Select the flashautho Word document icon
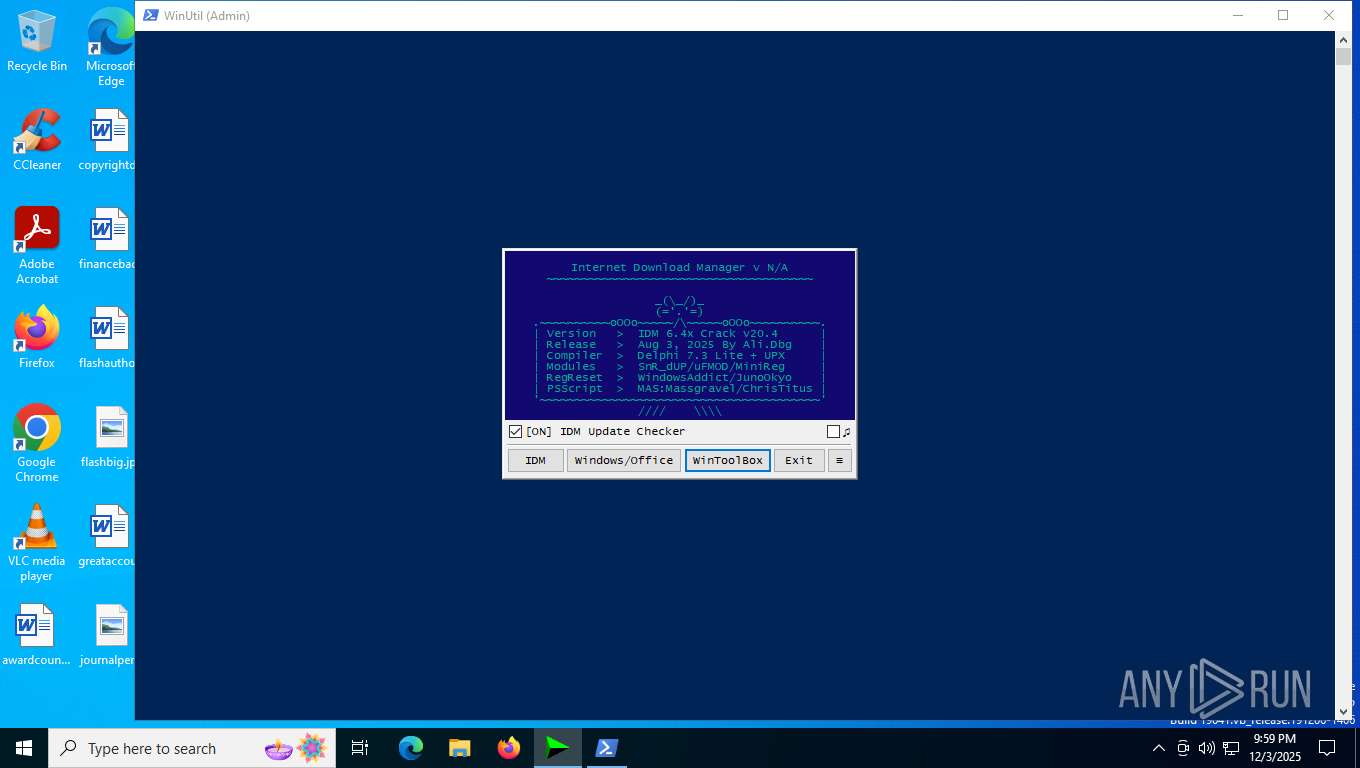The height and width of the screenshot is (768, 1360). click(x=107, y=337)
